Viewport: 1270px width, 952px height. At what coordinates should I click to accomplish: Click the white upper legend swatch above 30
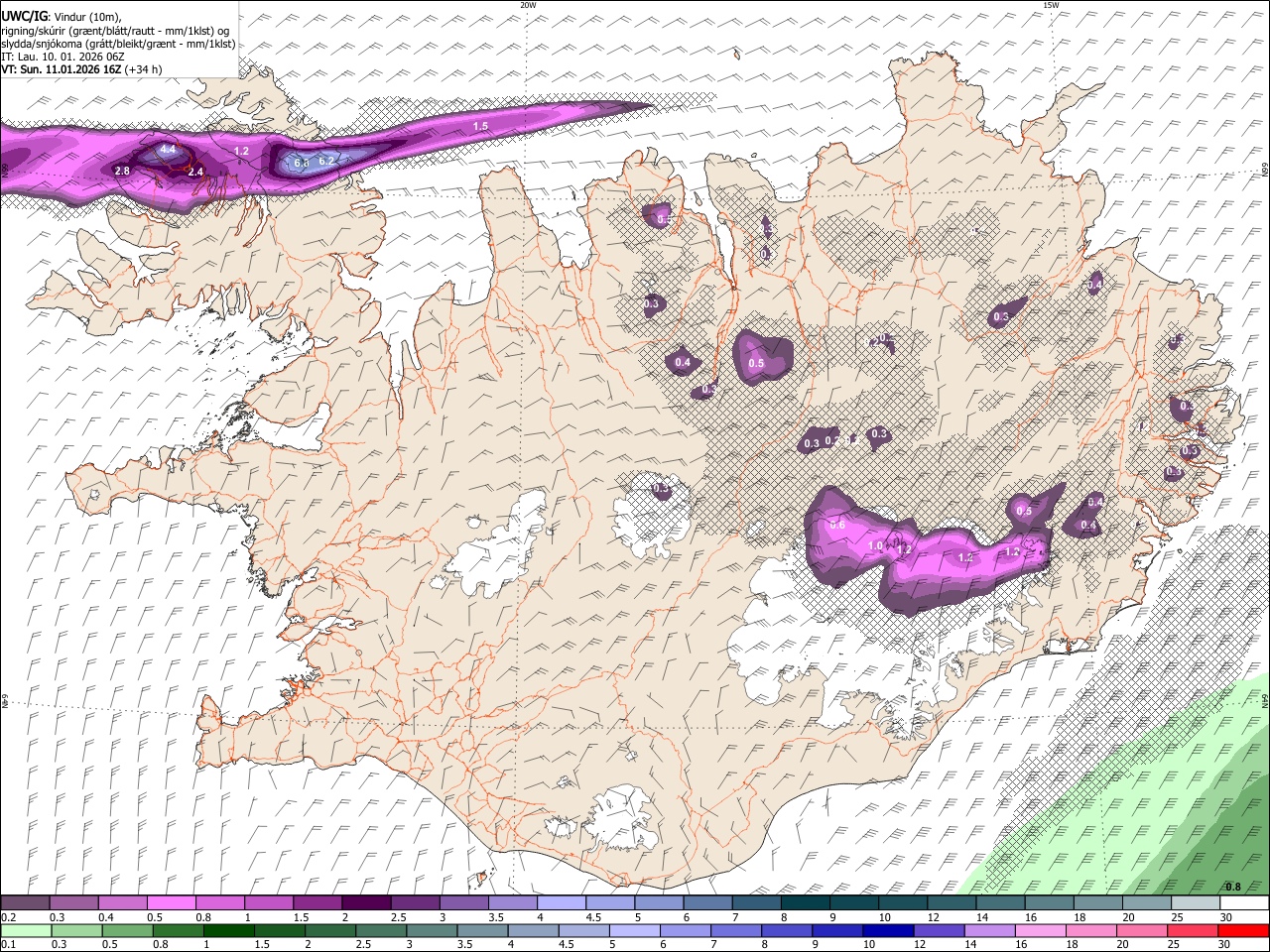[x=1244, y=903]
